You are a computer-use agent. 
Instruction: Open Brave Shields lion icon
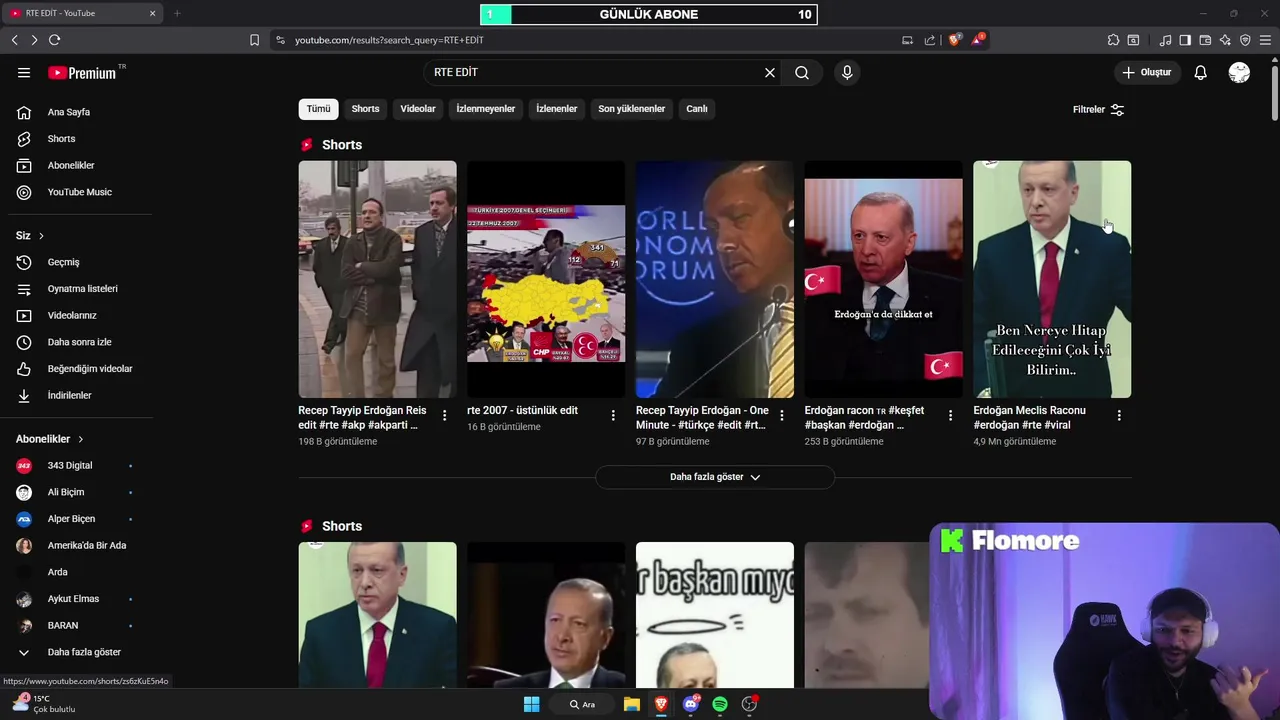pos(954,40)
